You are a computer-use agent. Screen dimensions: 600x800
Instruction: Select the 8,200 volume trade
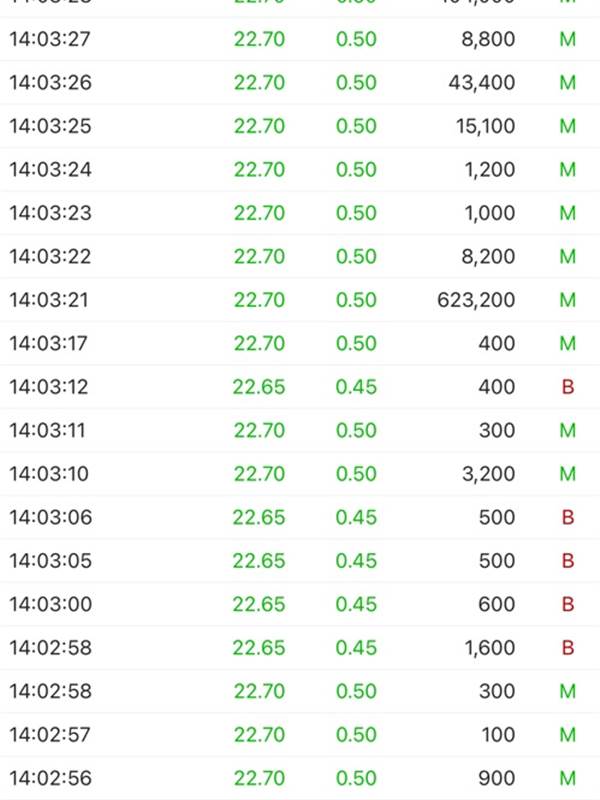click(x=488, y=256)
